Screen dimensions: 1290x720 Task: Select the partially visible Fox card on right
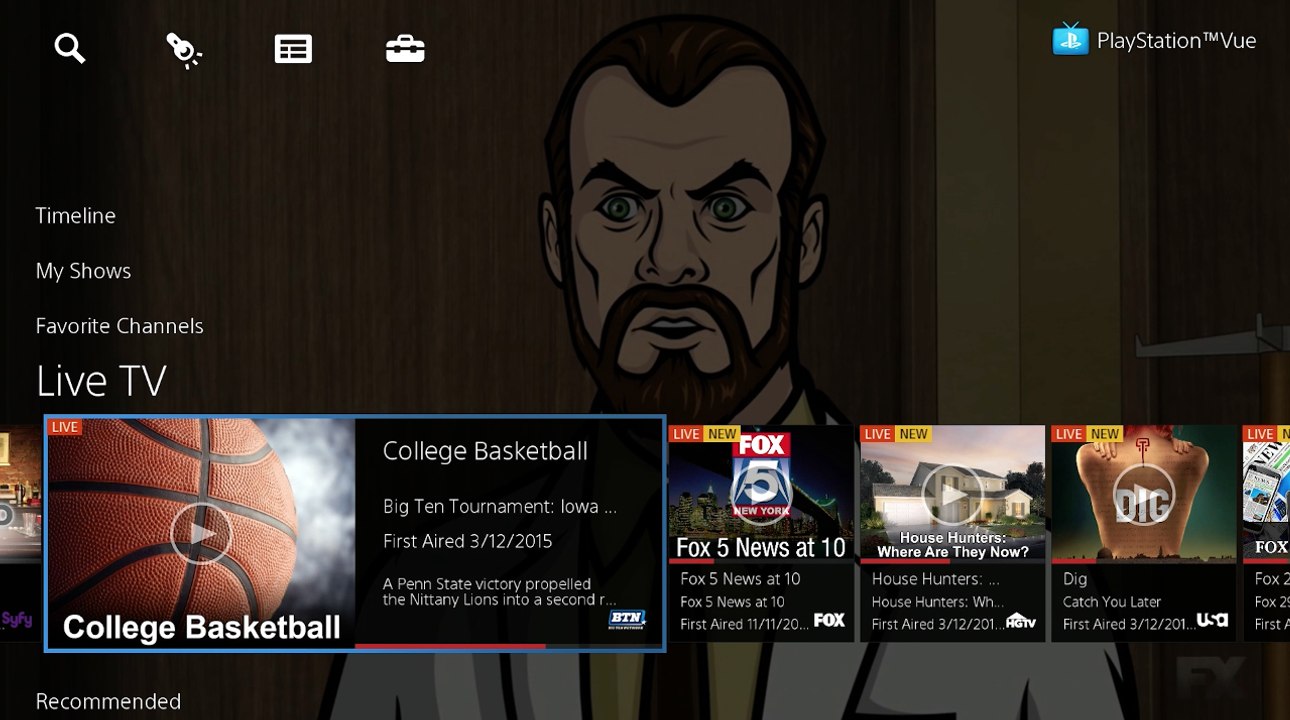tap(1266, 533)
